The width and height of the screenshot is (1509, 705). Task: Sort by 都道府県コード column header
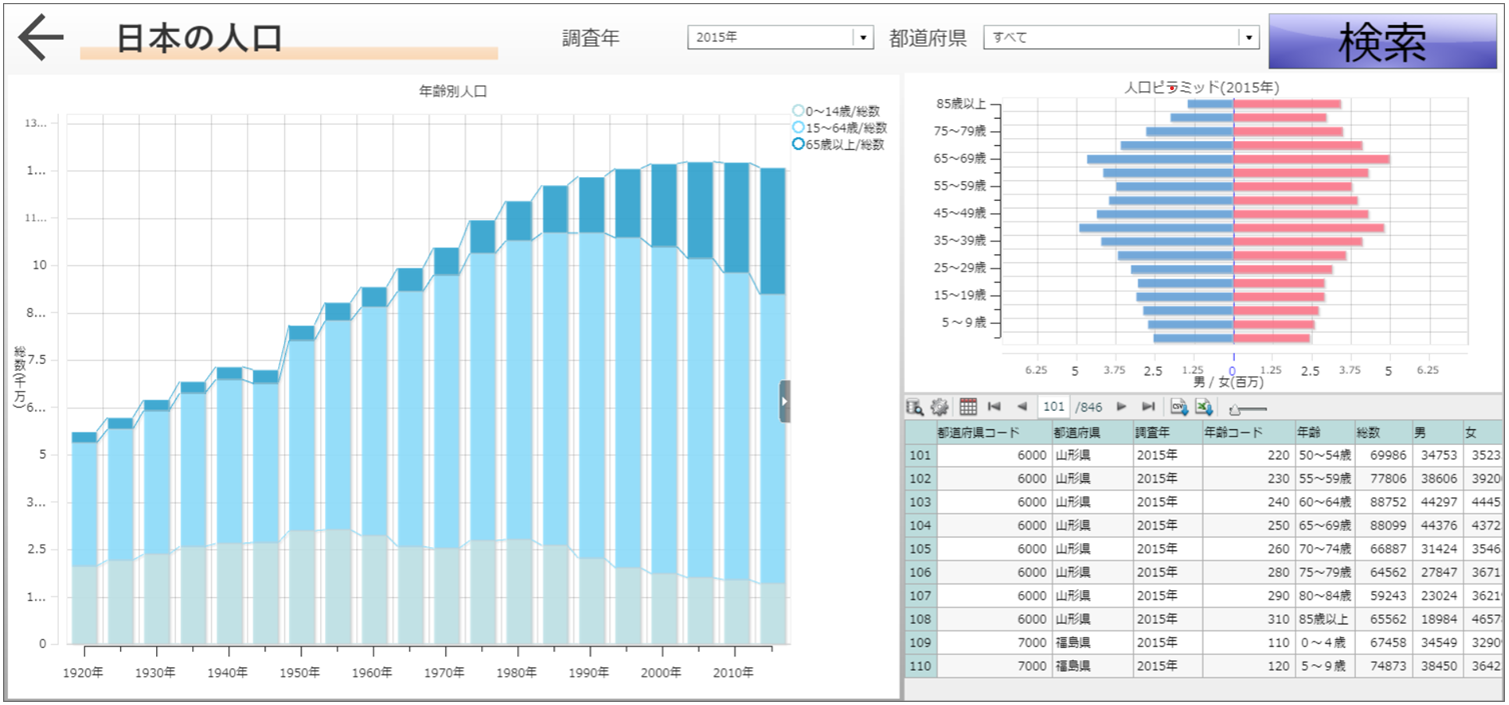[992, 433]
